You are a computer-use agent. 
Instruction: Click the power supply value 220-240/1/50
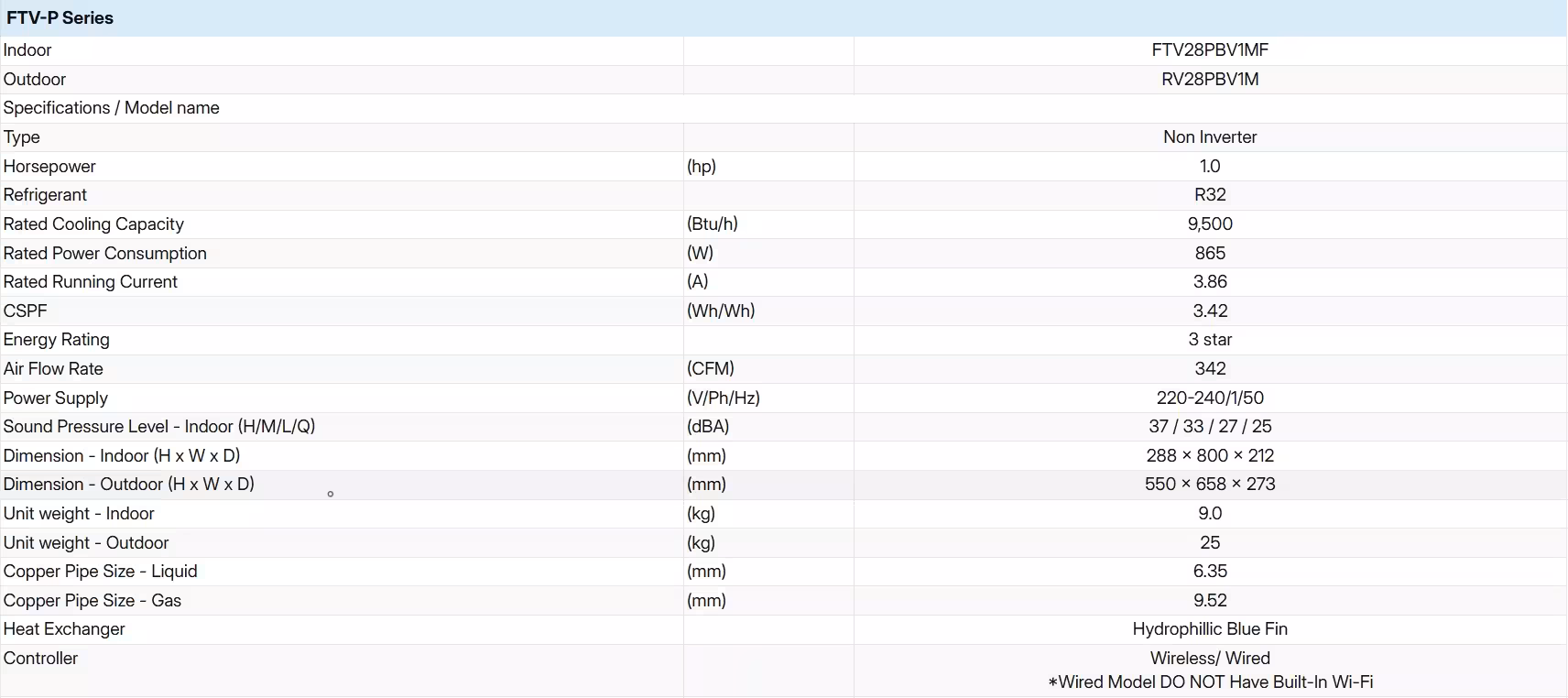coord(1210,398)
